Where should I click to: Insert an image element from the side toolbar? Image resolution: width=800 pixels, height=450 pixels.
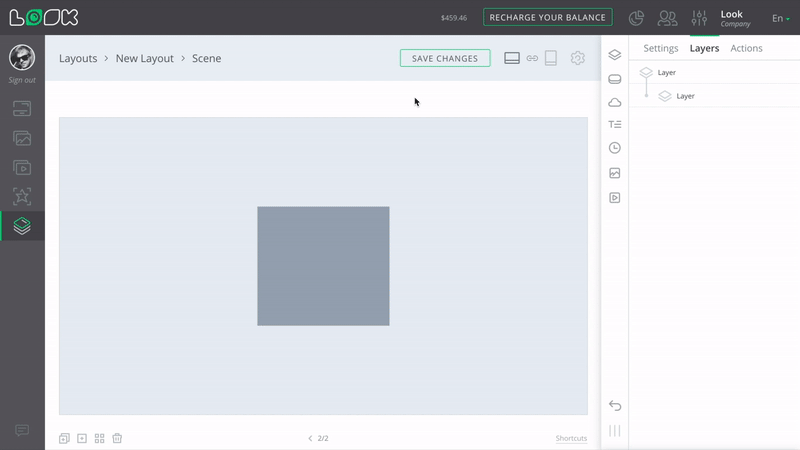point(615,173)
